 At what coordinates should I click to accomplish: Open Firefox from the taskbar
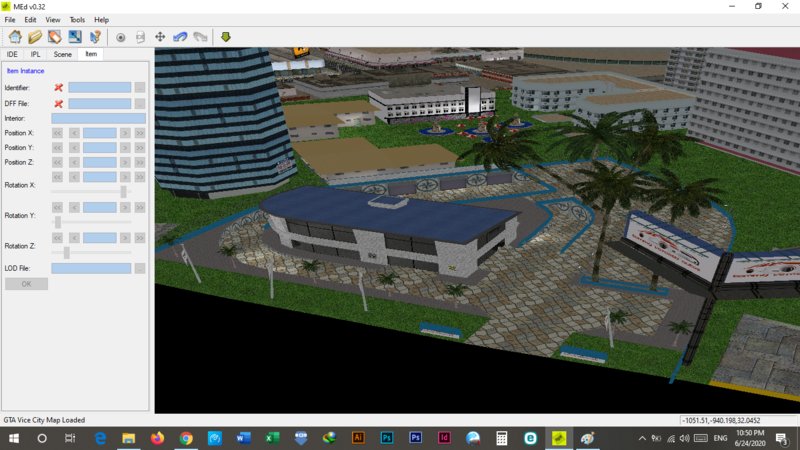pyautogui.click(x=158, y=438)
